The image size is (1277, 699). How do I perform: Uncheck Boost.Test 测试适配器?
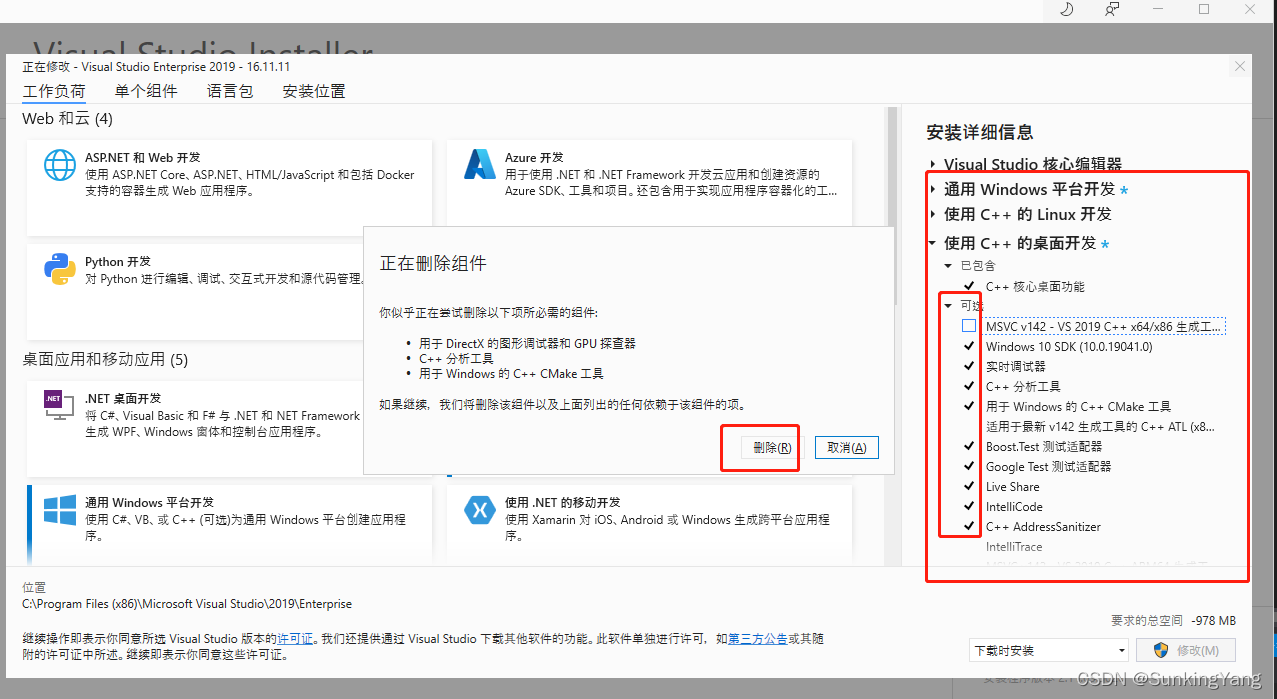click(x=969, y=446)
